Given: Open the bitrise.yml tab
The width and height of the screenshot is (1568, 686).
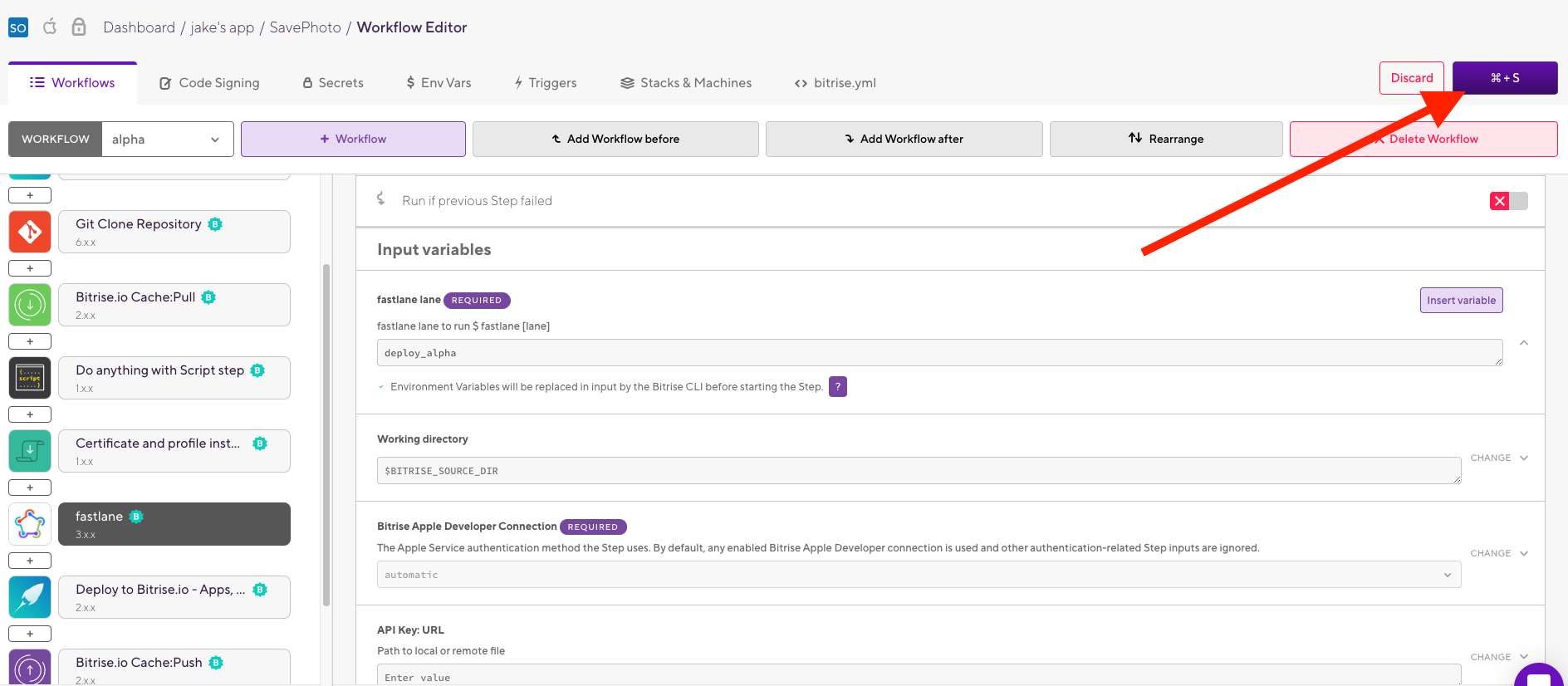Looking at the screenshot, I should coord(835,83).
